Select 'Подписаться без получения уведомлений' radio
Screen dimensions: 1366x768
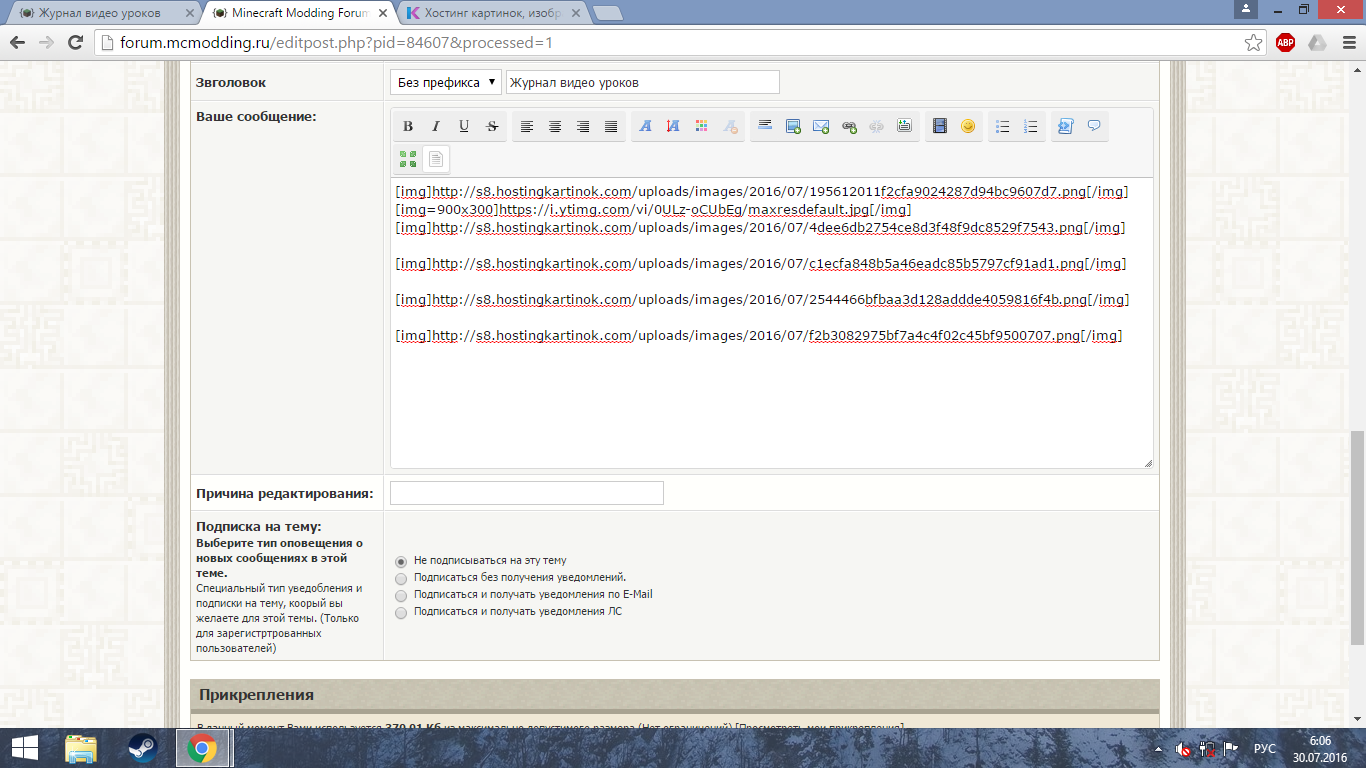(x=401, y=578)
